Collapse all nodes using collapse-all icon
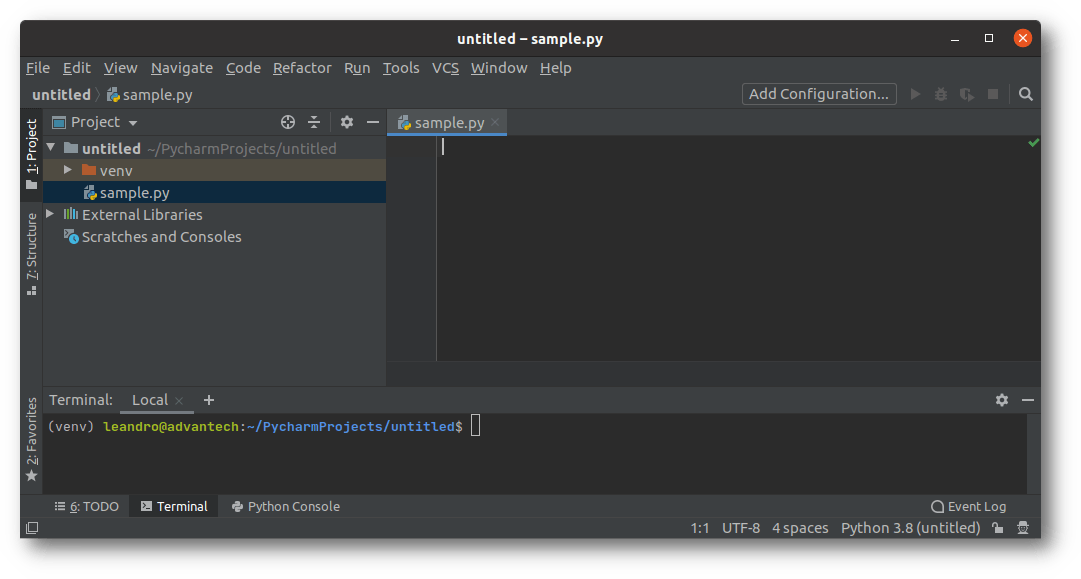 (x=314, y=121)
